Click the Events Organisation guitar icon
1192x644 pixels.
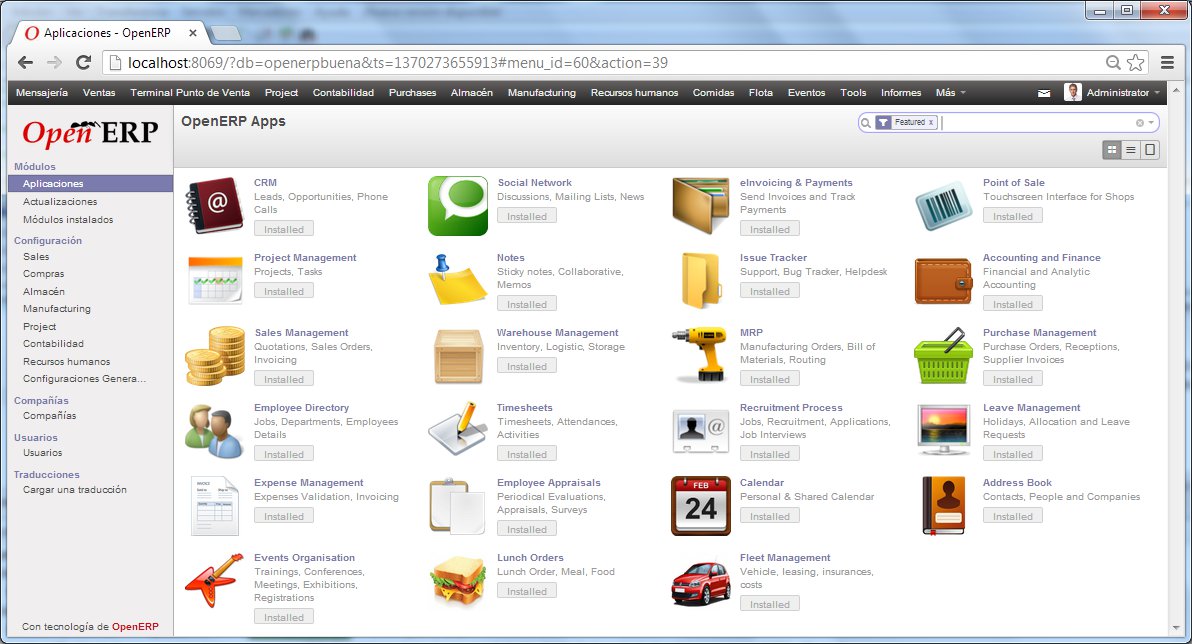tap(214, 581)
